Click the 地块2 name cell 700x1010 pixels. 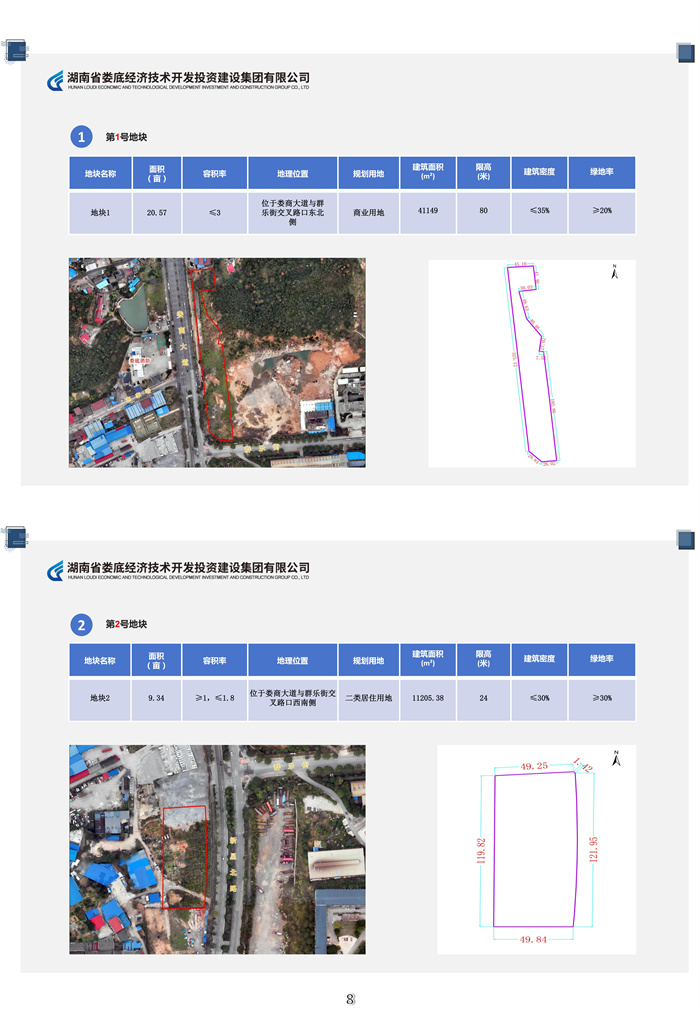(100, 699)
